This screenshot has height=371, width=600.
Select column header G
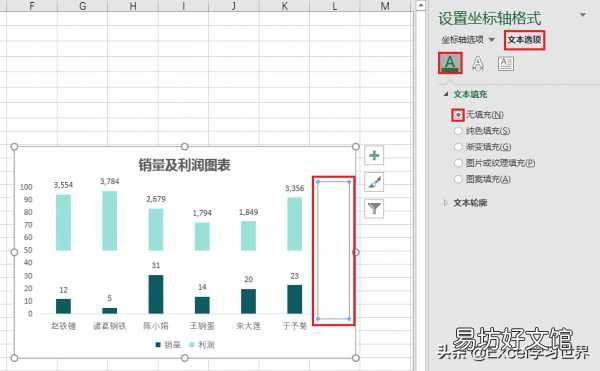(x=83, y=6)
